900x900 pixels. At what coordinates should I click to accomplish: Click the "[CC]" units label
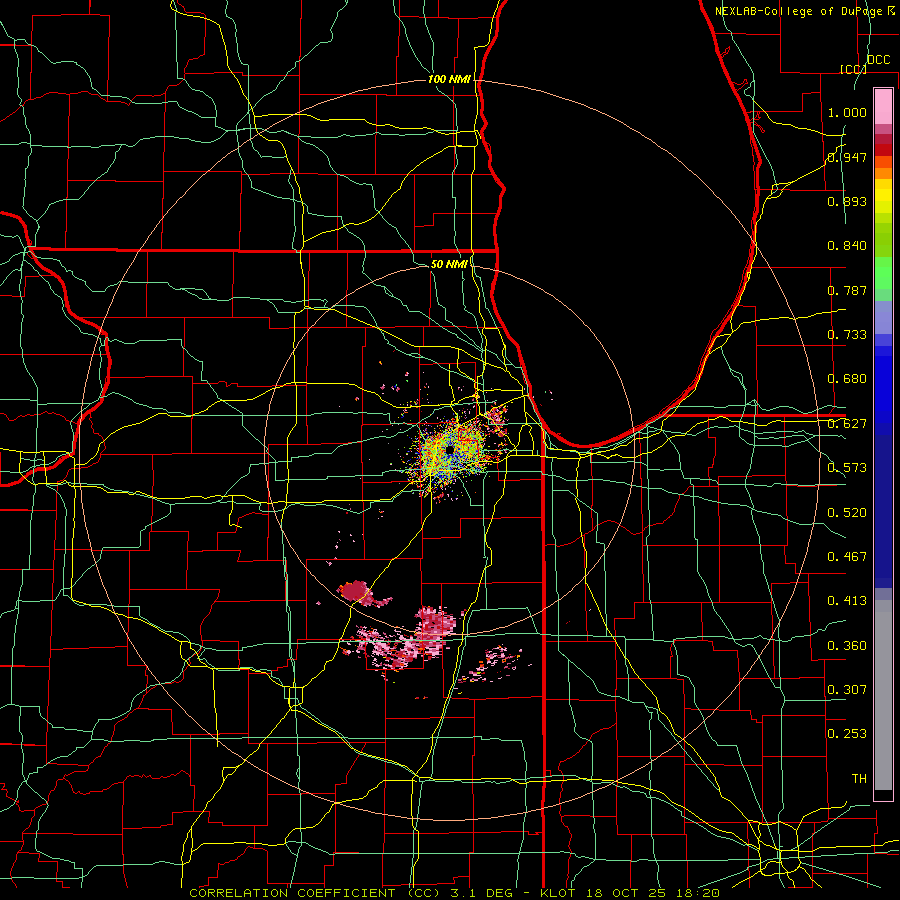[x=853, y=69]
